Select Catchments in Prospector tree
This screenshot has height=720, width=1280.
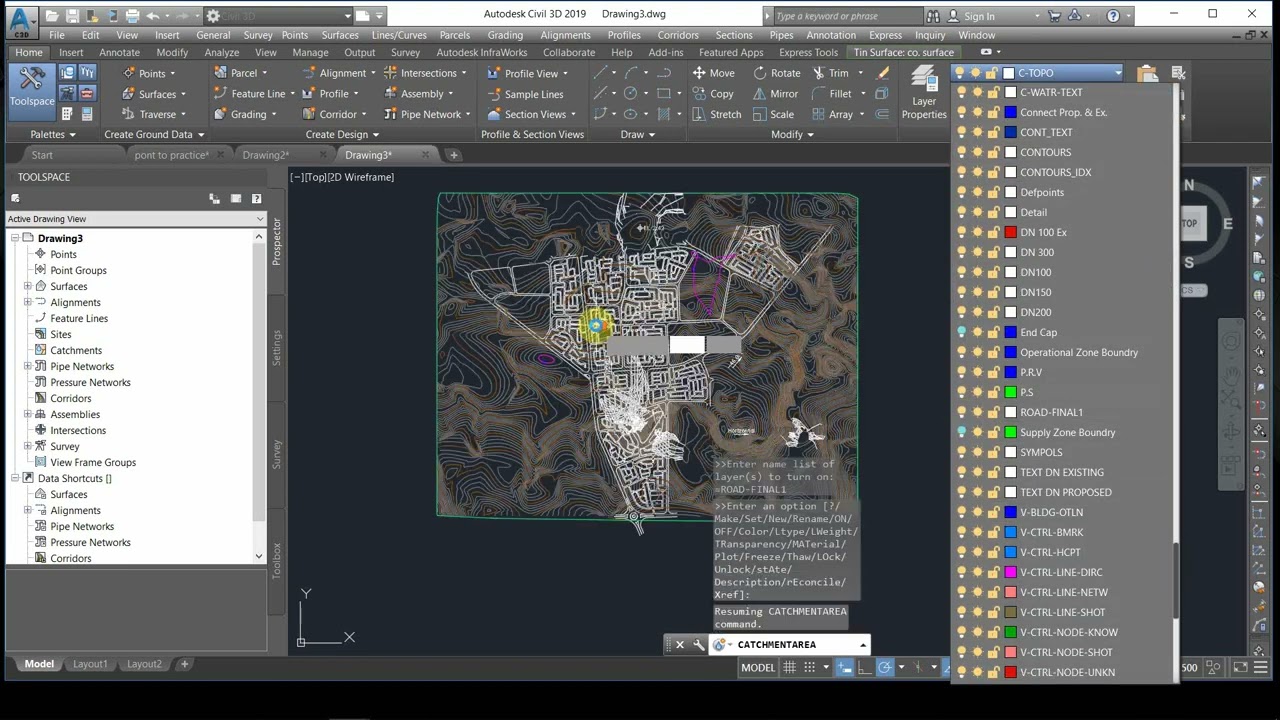point(76,350)
